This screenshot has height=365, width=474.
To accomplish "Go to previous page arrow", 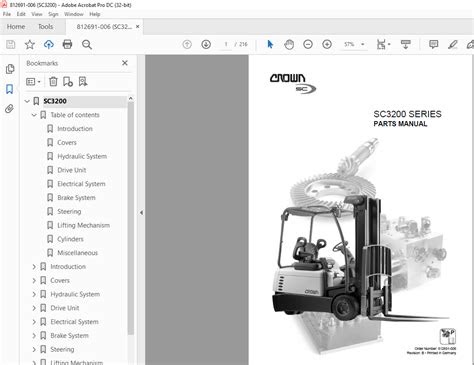I will click(187, 44).
